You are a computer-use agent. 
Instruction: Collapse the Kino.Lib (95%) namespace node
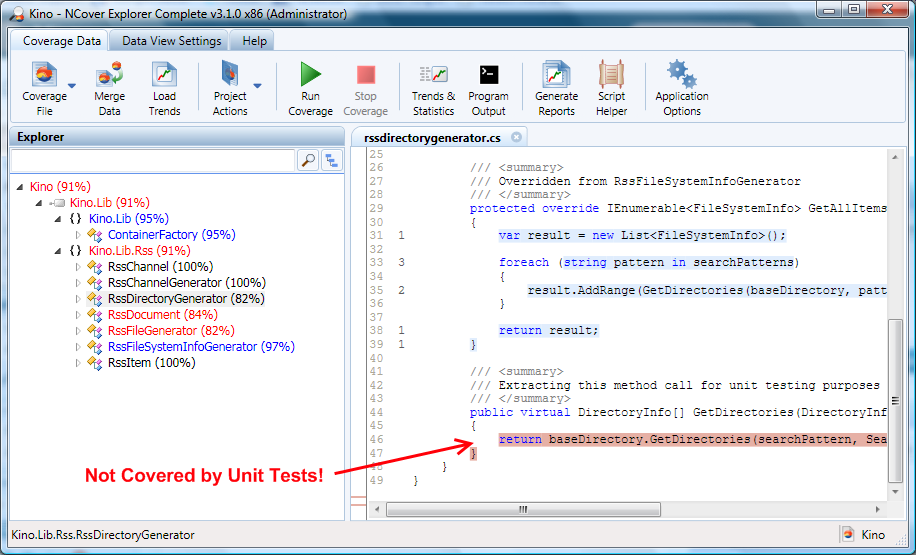(x=57, y=219)
